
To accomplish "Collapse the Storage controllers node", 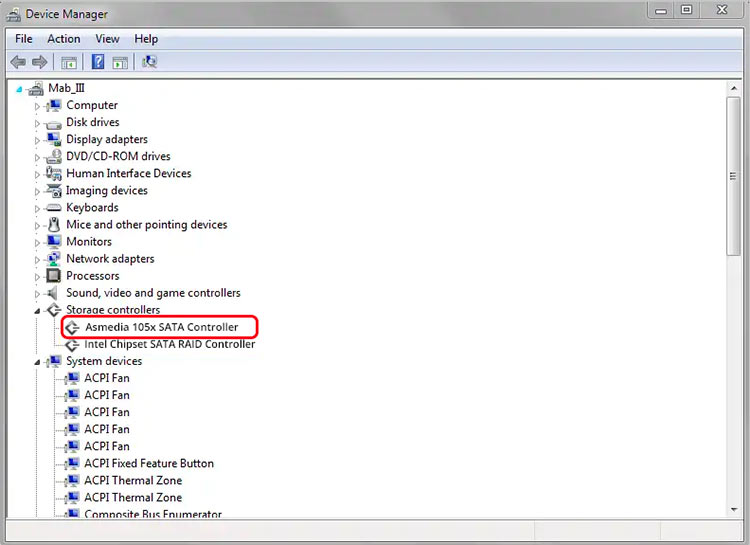I will (x=37, y=311).
